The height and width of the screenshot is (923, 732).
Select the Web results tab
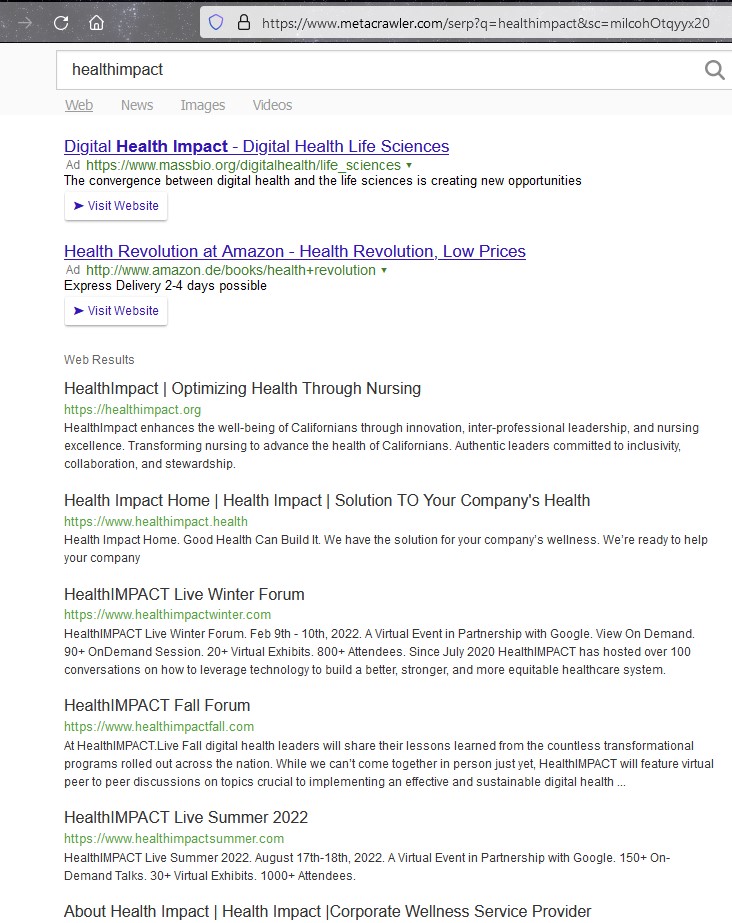(79, 105)
